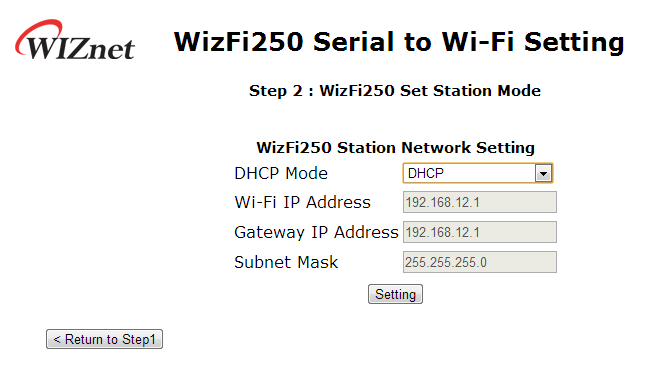
Task: Click the Step 2 Set Station Mode heading
Action: [x=395, y=91]
